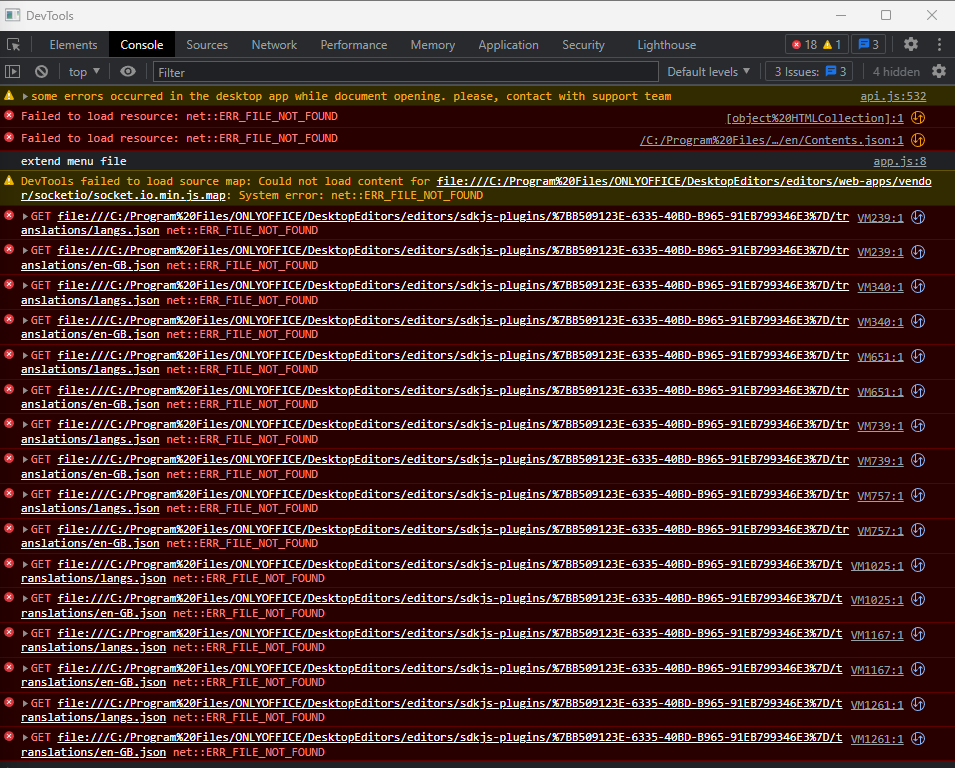
Task: Open the 3 Issues panel link
Action: (810, 72)
